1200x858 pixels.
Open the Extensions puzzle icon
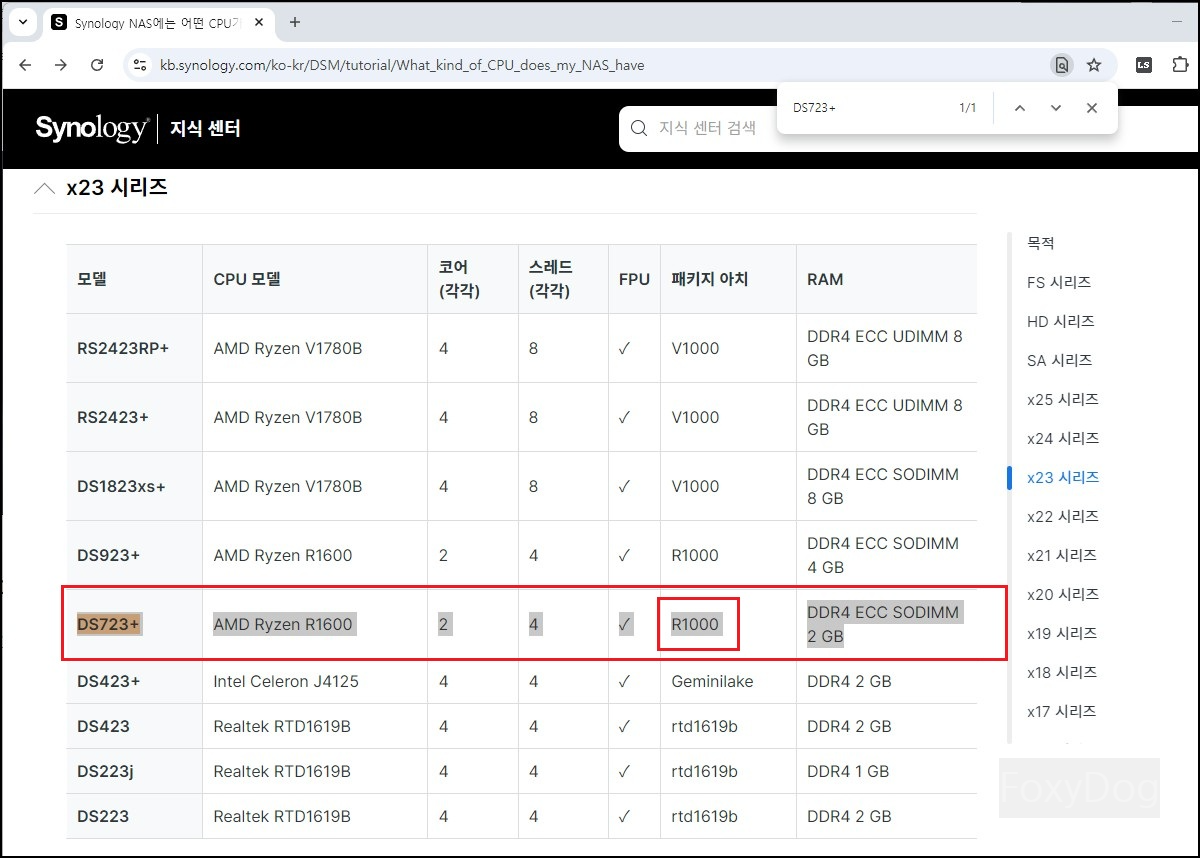tap(1180, 65)
